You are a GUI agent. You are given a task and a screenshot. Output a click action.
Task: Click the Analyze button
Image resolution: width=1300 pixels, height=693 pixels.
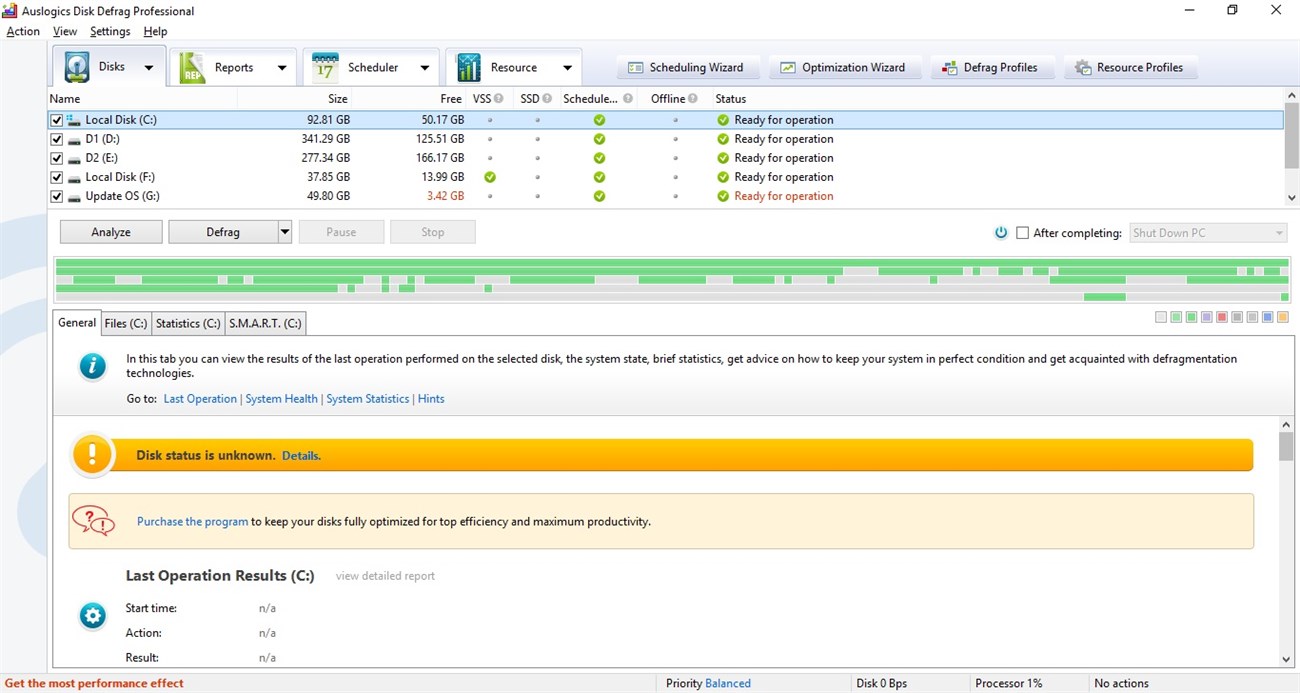click(110, 231)
